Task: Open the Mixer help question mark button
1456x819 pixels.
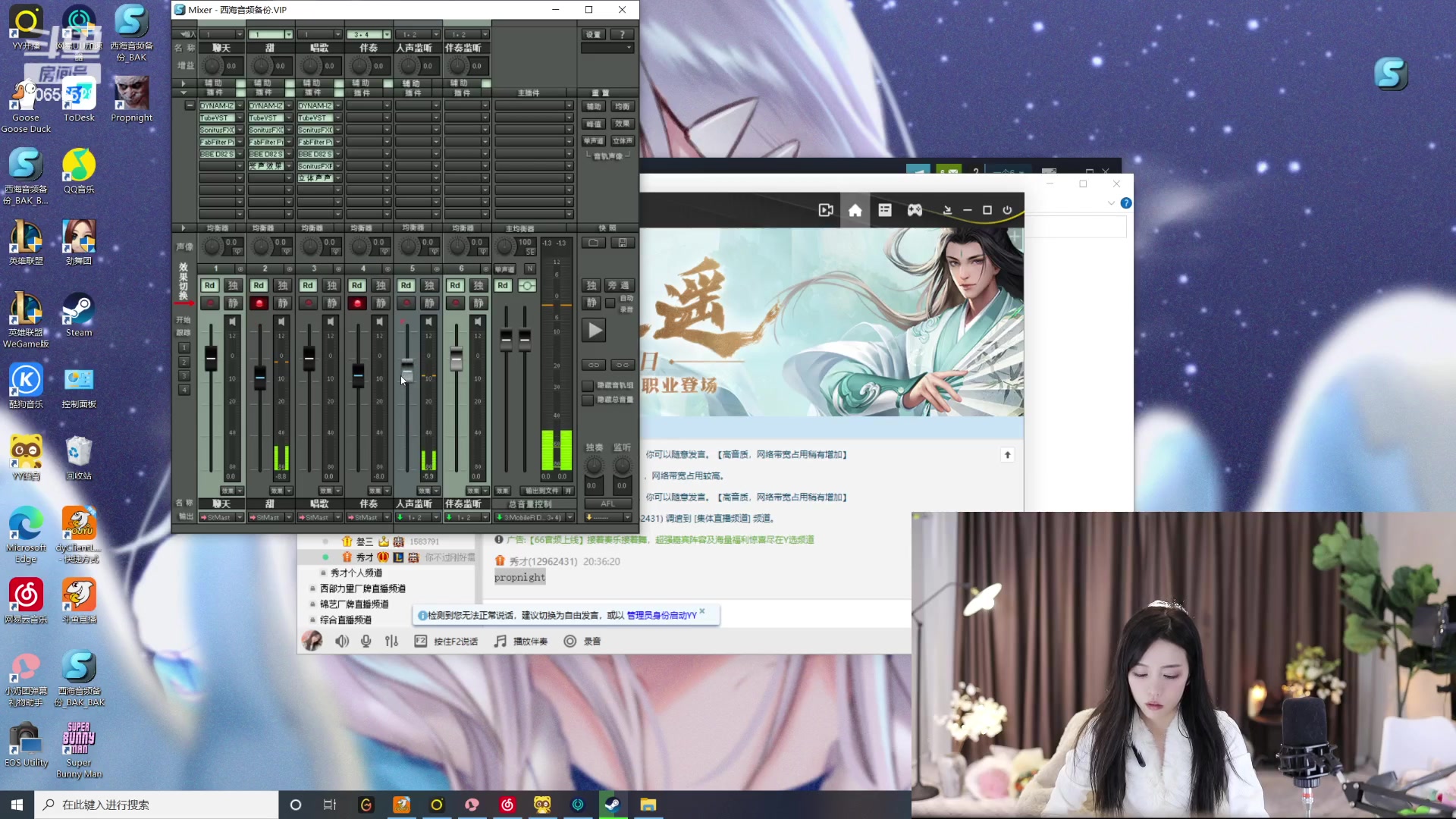Action: click(622, 34)
